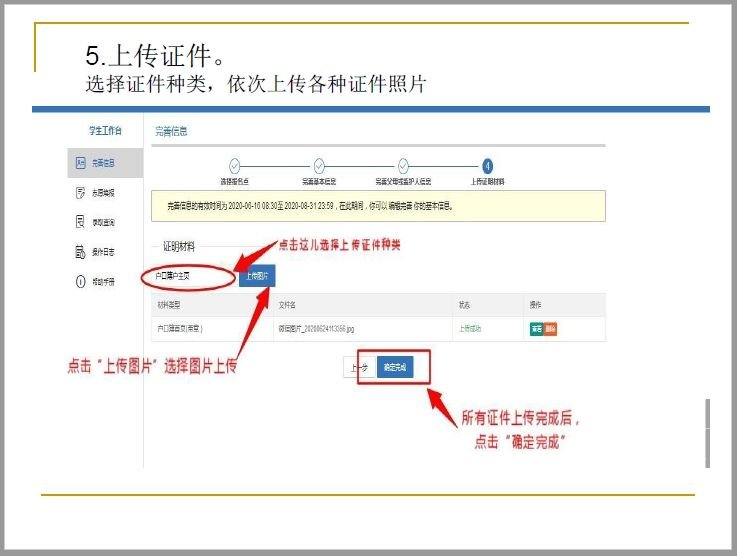Go to step 选择报名点 check circle

coord(235,166)
